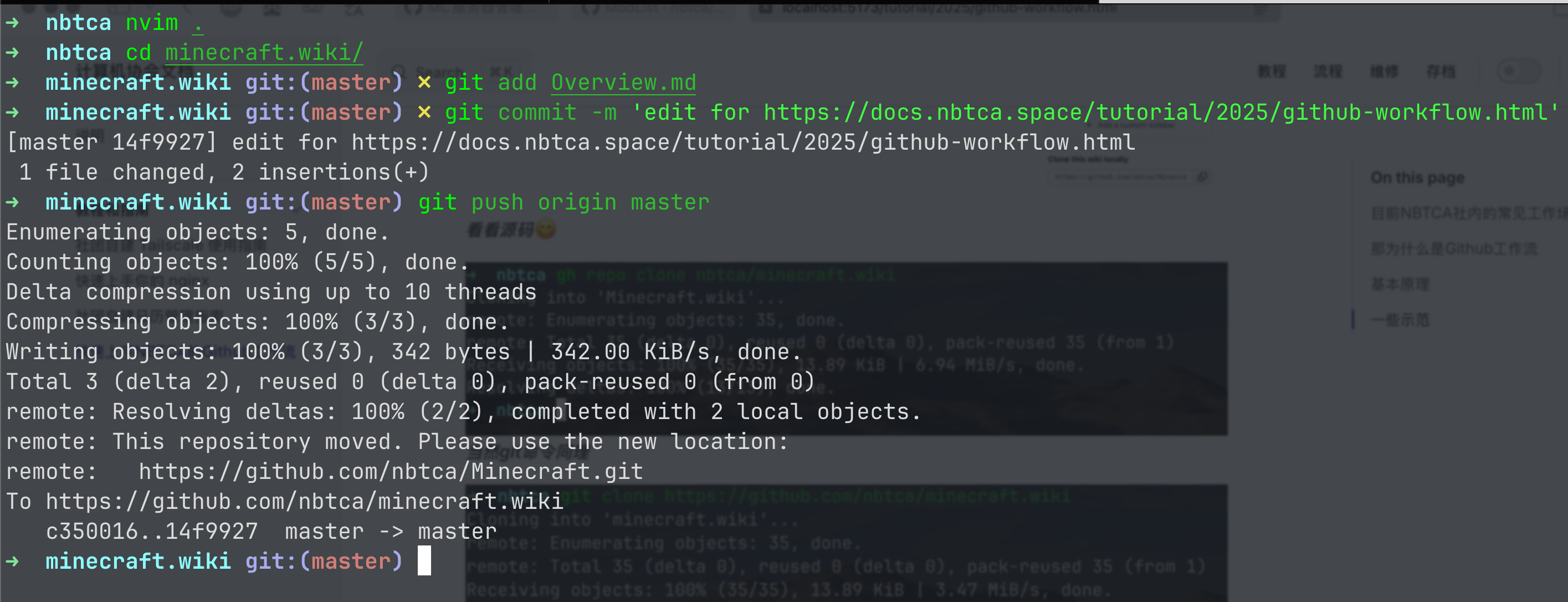
Task: Click the docs.nbtca.space URL in the commit output line
Action: [742, 142]
